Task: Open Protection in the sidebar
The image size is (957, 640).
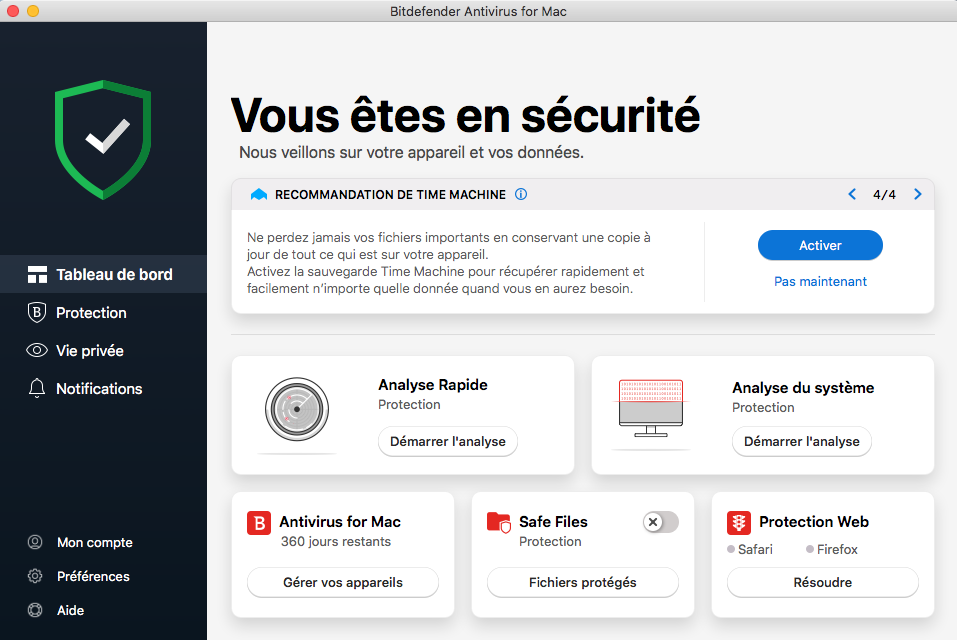Action: tap(103, 312)
